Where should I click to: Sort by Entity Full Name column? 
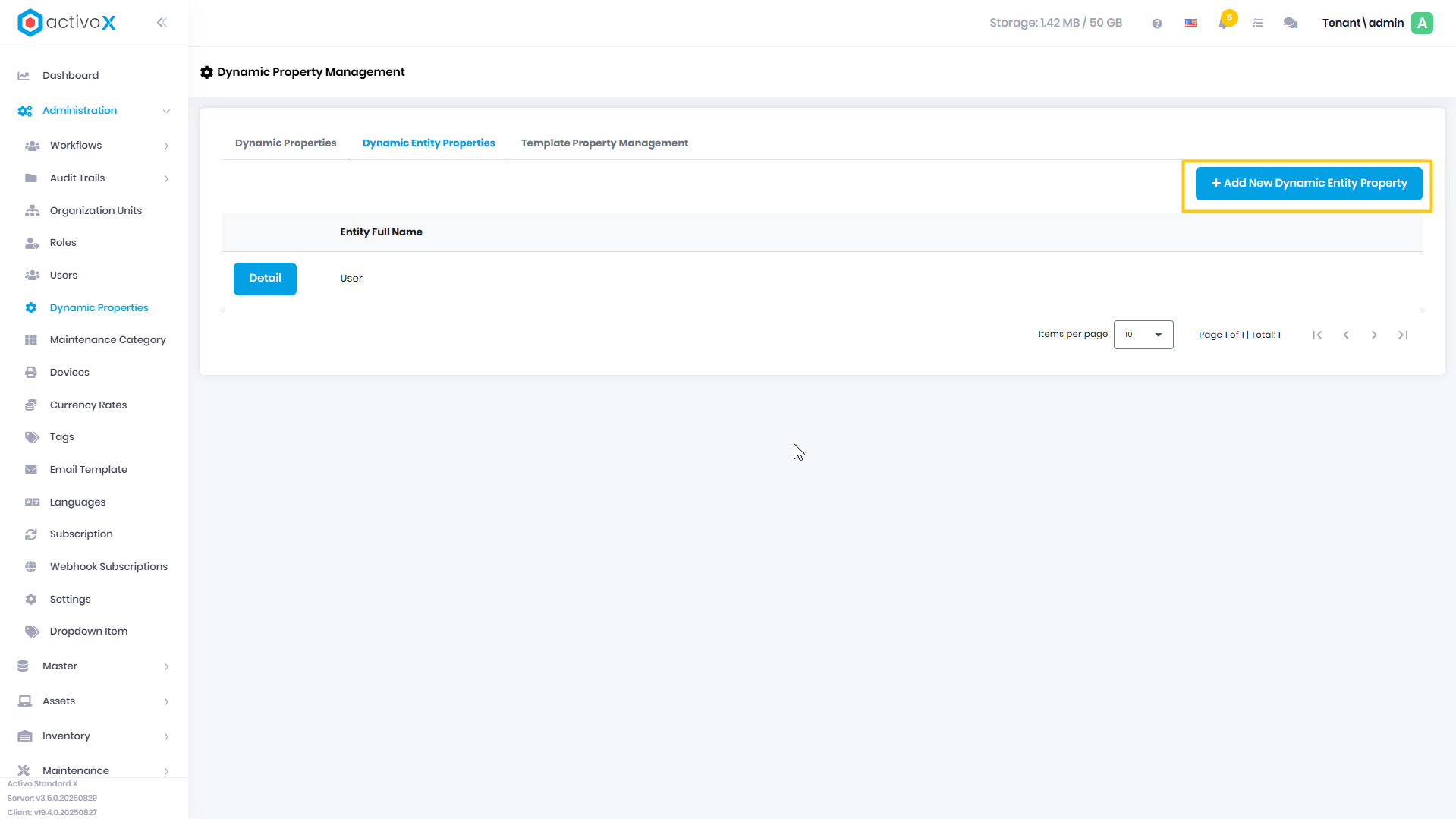tap(381, 232)
